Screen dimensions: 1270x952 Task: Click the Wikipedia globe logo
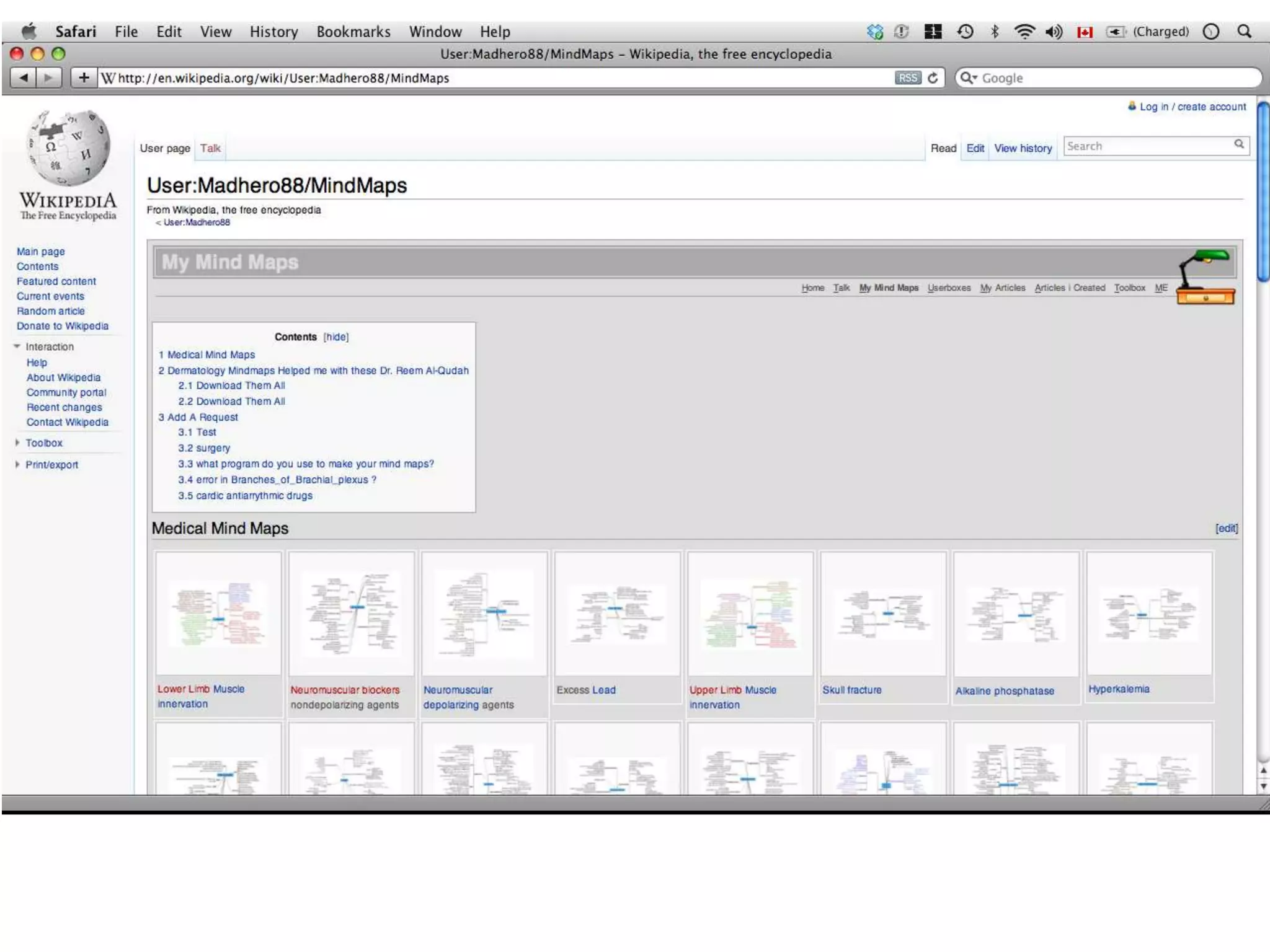[68, 149]
